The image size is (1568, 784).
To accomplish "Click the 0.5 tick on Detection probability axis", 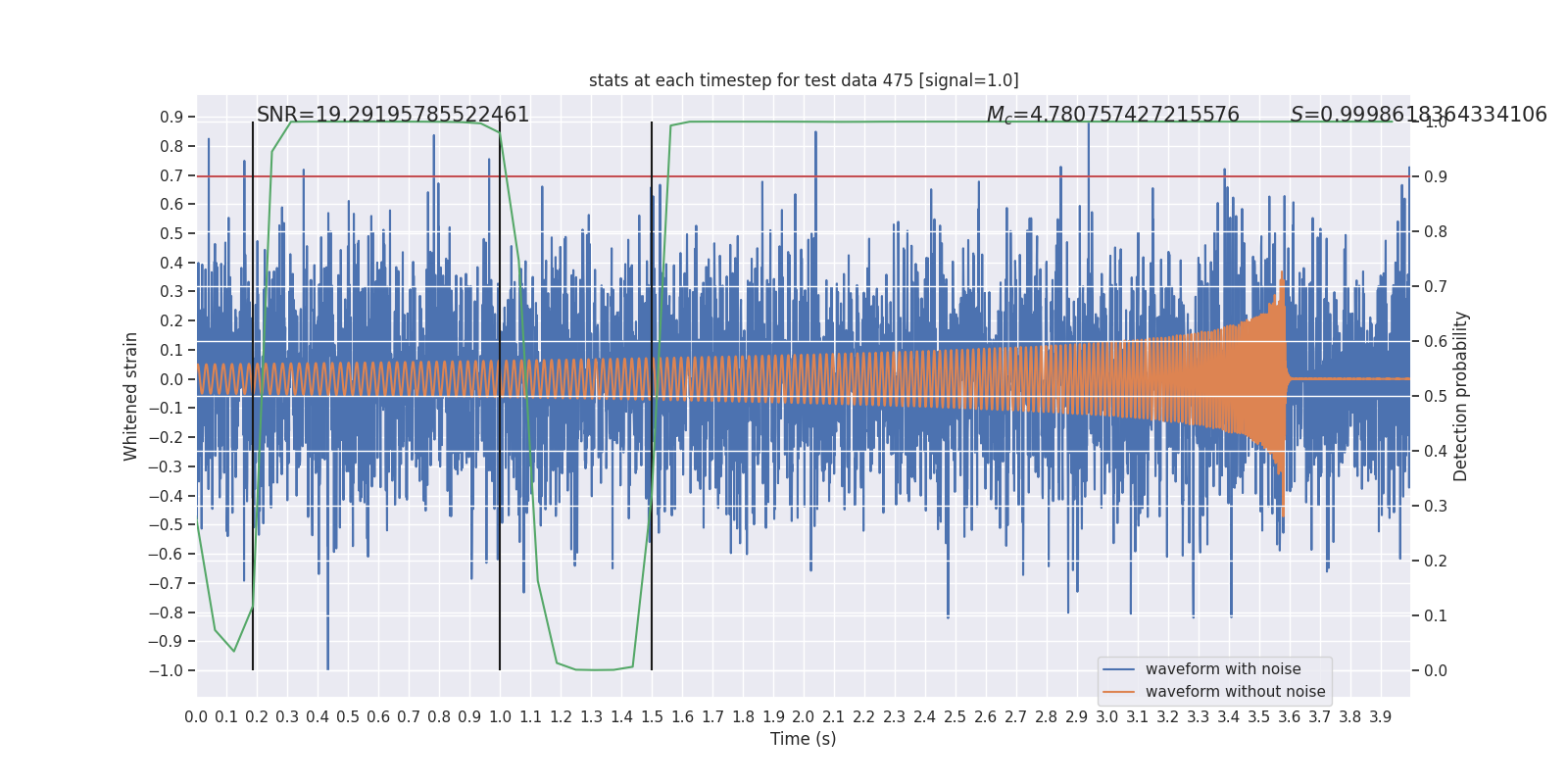I will pyautogui.click(x=1436, y=397).
